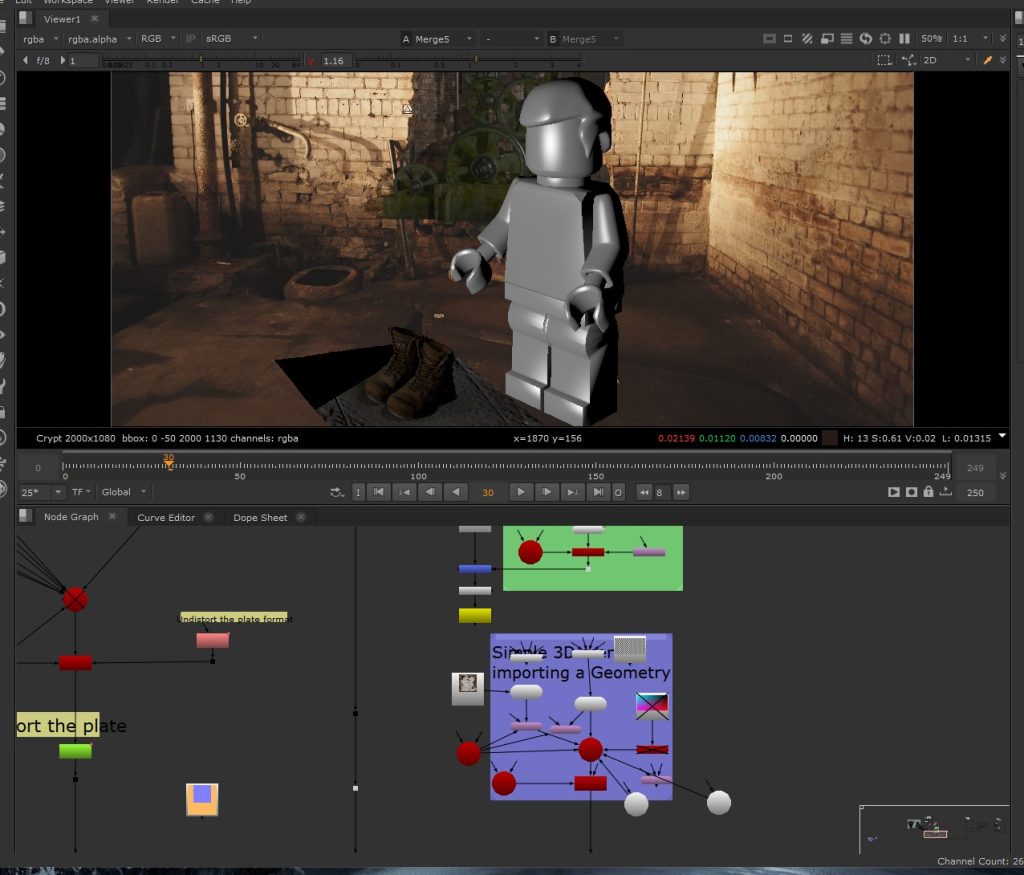Go to previous keyframe
Image resolution: width=1024 pixels, height=875 pixels.
pyautogui.click(x=404, y=492)
